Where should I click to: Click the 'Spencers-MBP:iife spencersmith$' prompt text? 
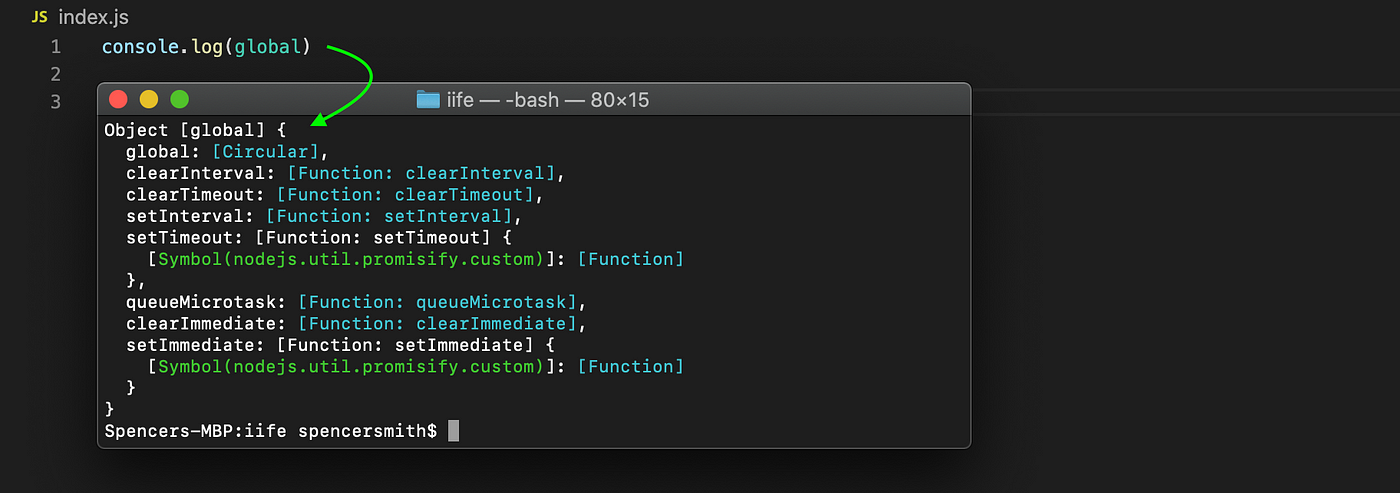pyautogui.click(x=271, y=431)
